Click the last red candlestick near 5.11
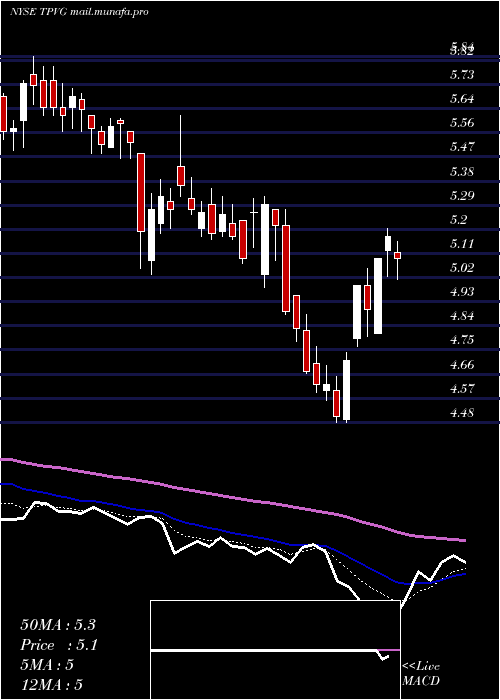The image size is (500, 700). click(397, 255)
